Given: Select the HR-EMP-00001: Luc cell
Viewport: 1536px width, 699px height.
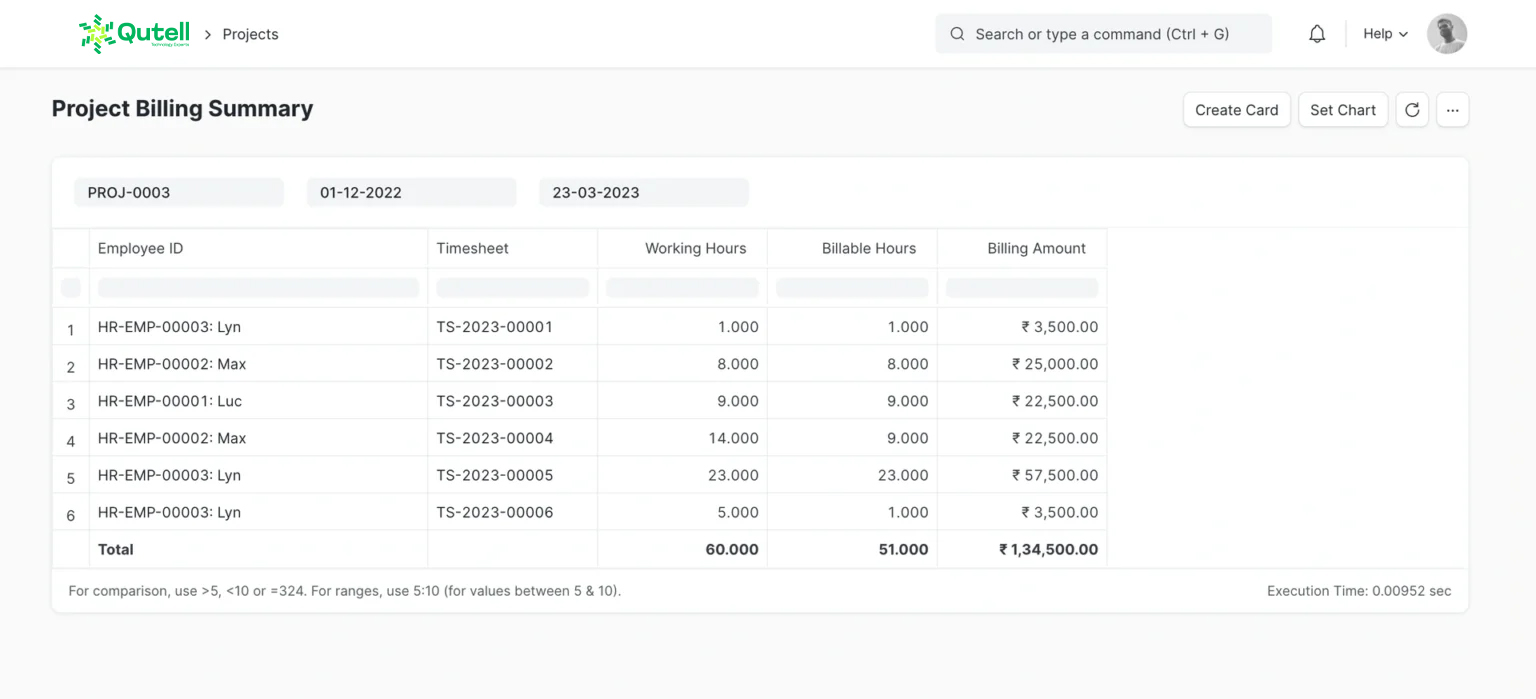Looking at the screenshot, I should (170, 401).
